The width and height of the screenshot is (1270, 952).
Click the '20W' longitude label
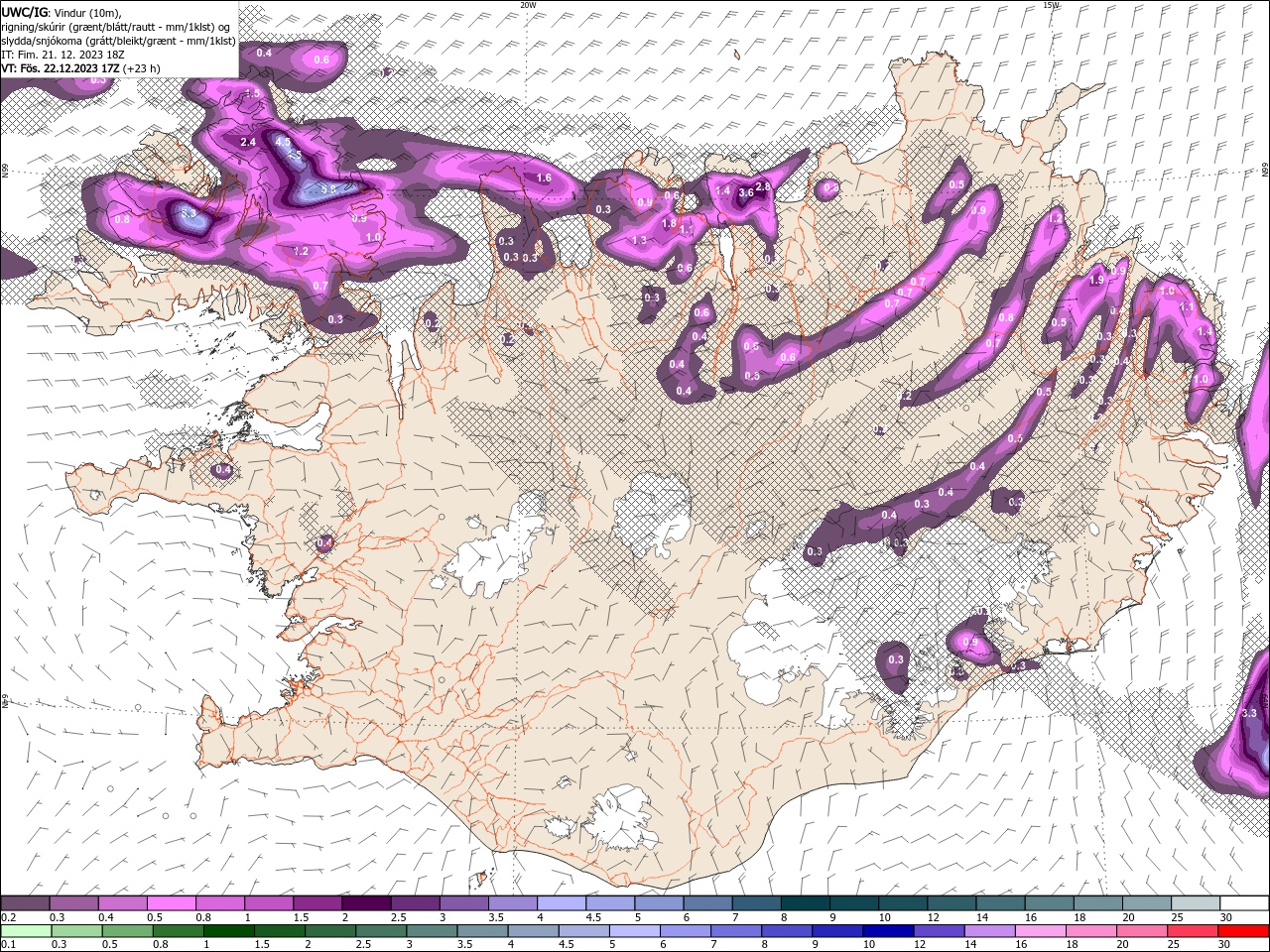[x=528, y=5]
